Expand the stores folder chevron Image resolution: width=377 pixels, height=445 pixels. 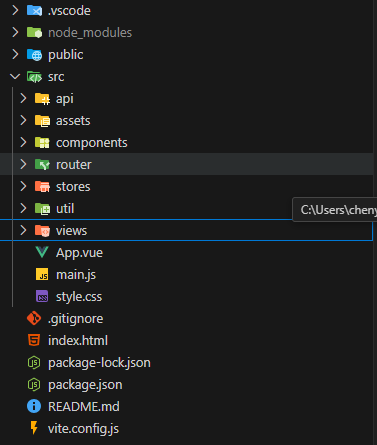[23, 186]
